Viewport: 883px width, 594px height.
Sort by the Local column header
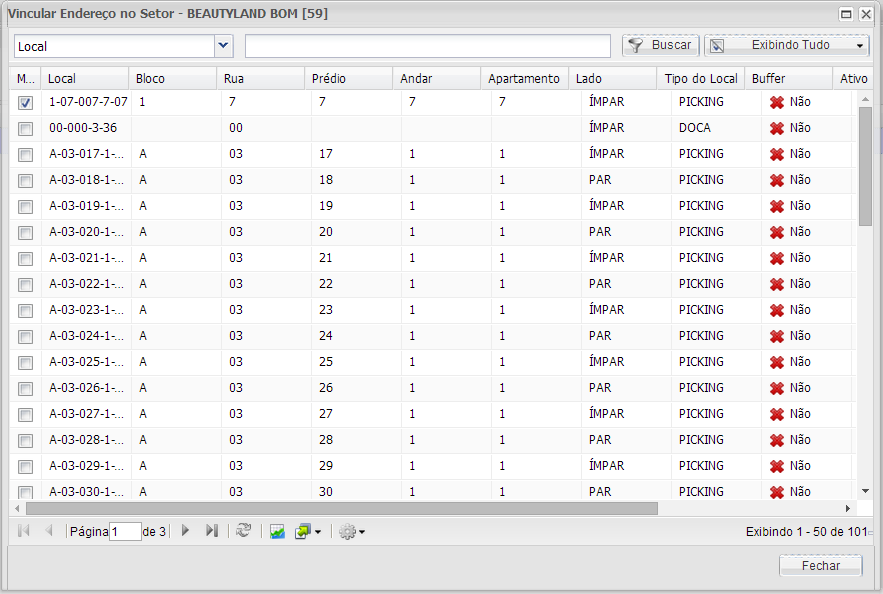click(x=84, y=78)
